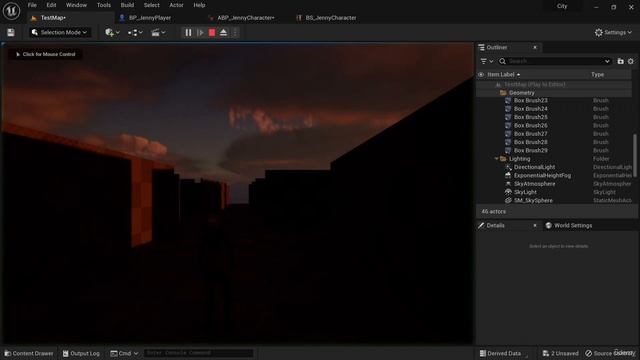Switch to the Details panel tab
640x360 pixels.
point(496,225)
